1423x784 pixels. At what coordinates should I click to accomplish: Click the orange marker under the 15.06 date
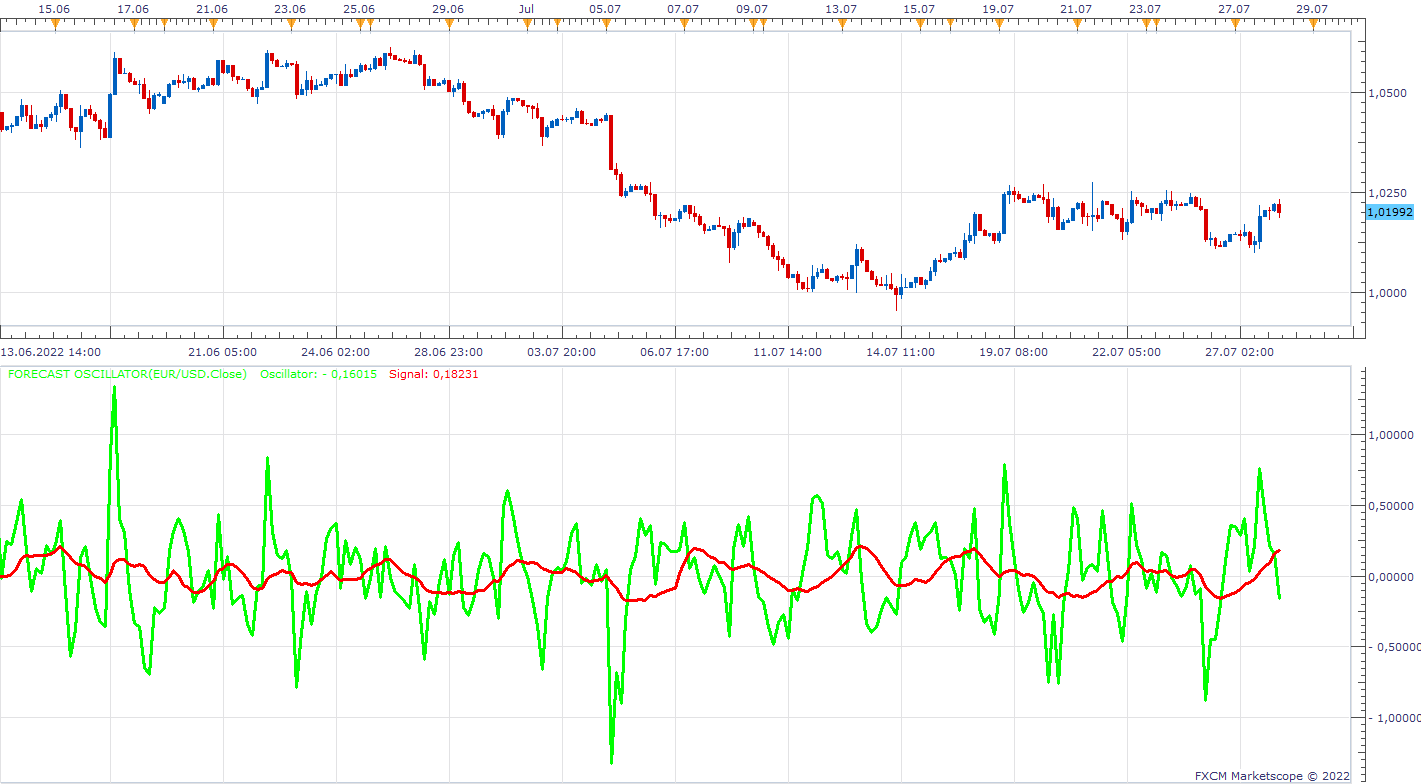(x=55, y=25)
